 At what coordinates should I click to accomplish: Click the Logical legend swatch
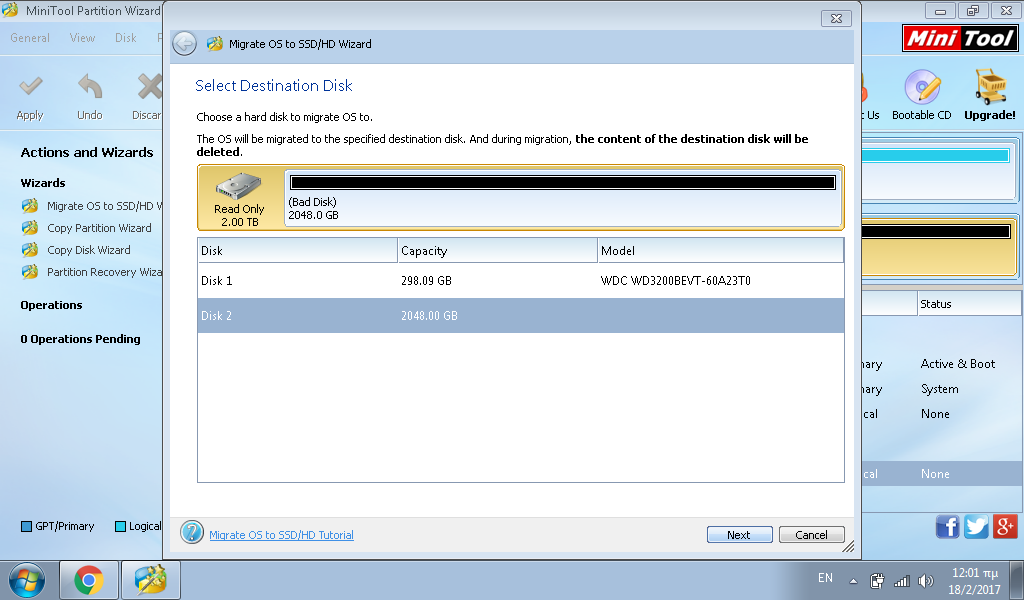tap(120, 526)
